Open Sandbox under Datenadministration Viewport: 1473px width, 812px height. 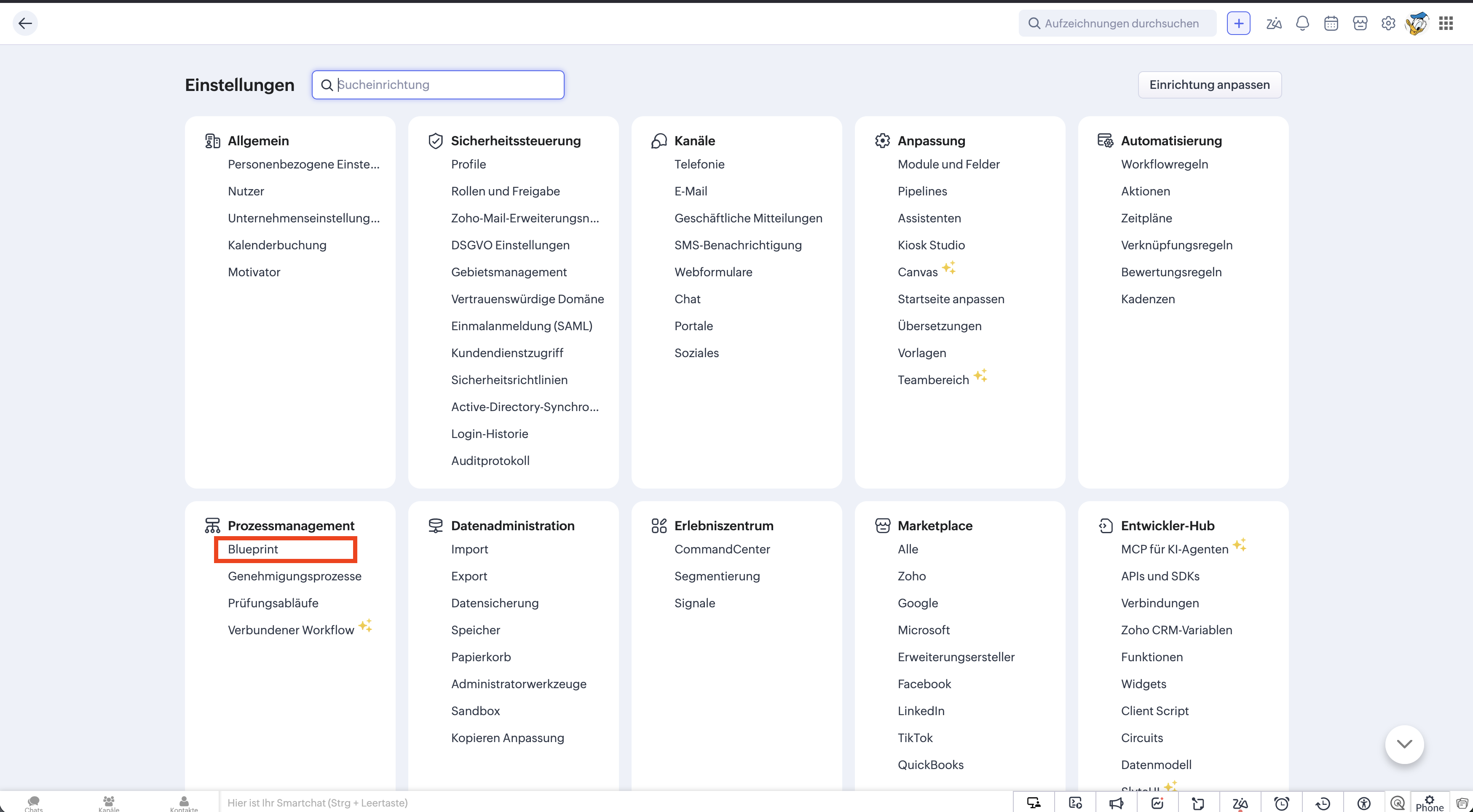475,711
